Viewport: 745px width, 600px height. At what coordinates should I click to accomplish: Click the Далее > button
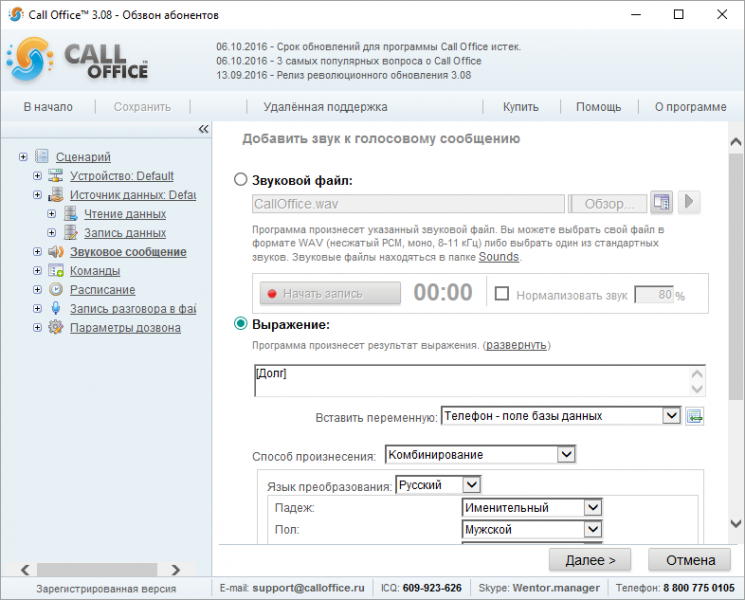[590, 560]
